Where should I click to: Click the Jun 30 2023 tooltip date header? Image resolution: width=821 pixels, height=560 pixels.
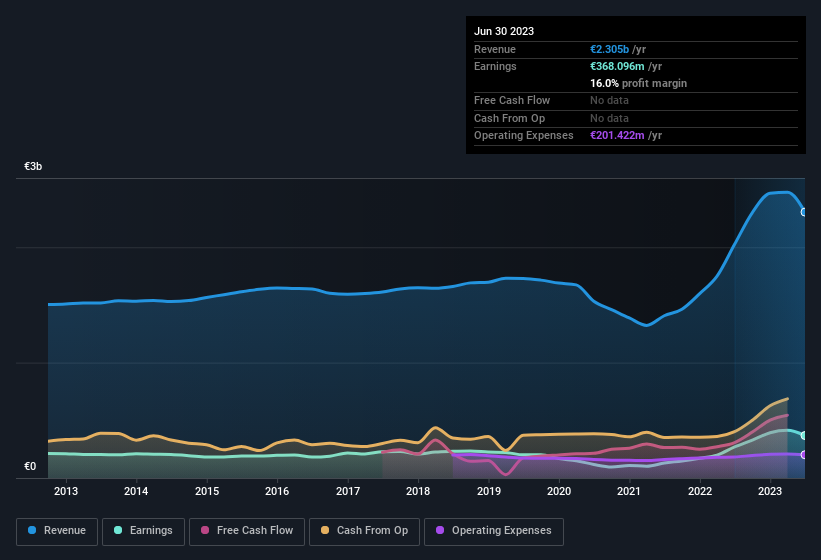pyautogui.click(x=504, y=31)
